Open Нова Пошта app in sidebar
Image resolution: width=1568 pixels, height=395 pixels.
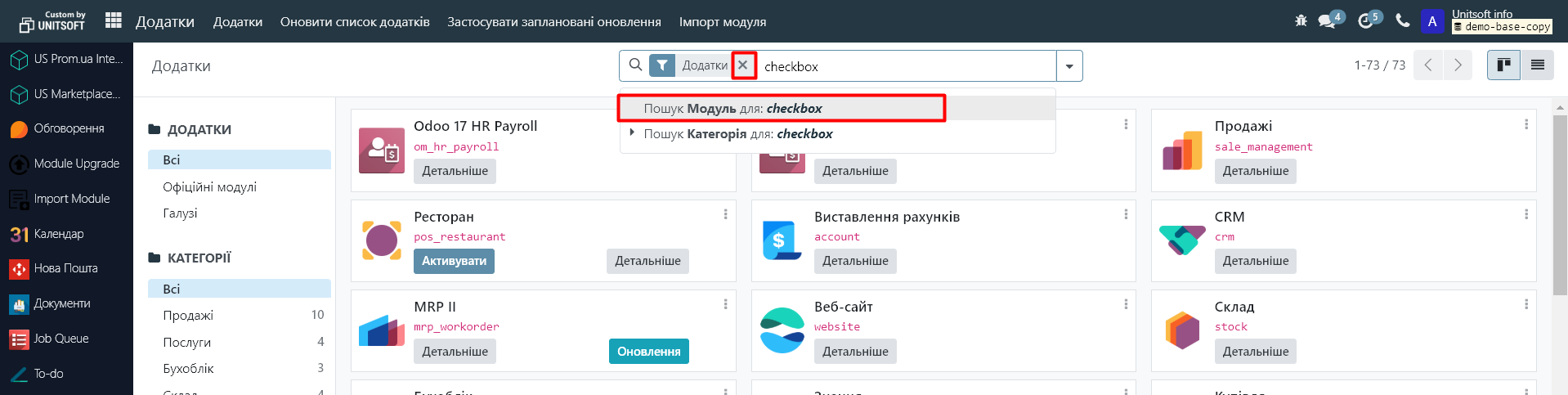pos(65,268)
